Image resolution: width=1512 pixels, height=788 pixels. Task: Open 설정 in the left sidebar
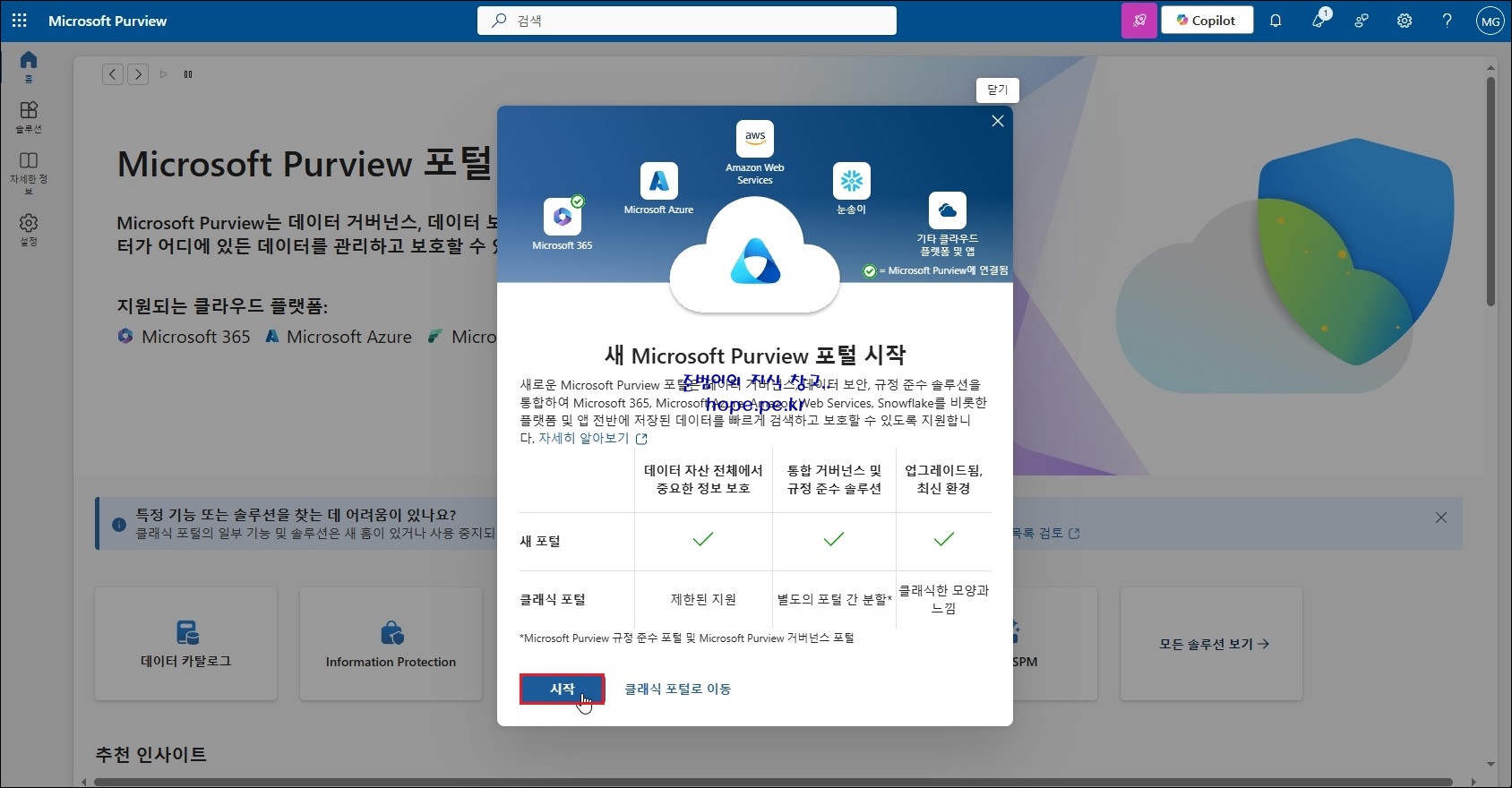(29, 229)
